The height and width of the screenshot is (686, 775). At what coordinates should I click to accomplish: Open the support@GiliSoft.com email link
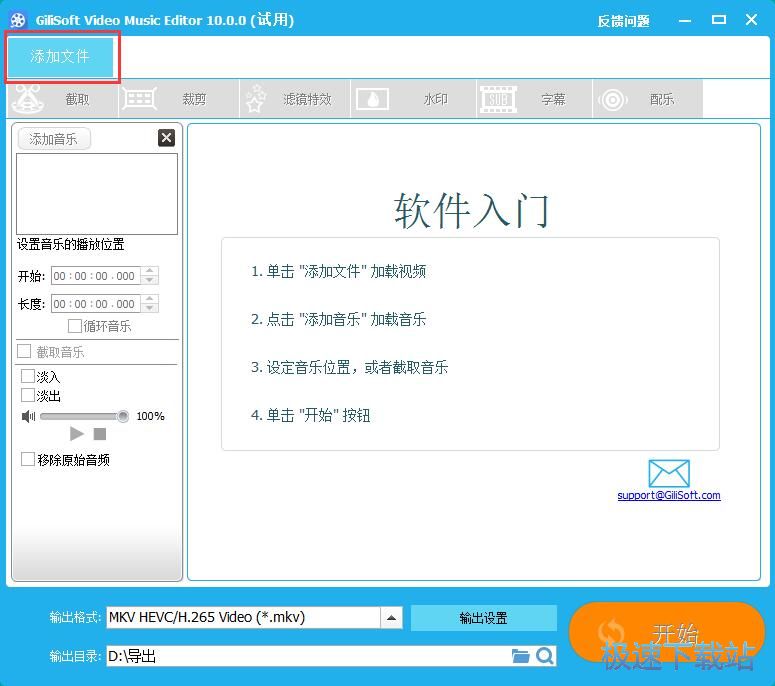click(669, 495)
